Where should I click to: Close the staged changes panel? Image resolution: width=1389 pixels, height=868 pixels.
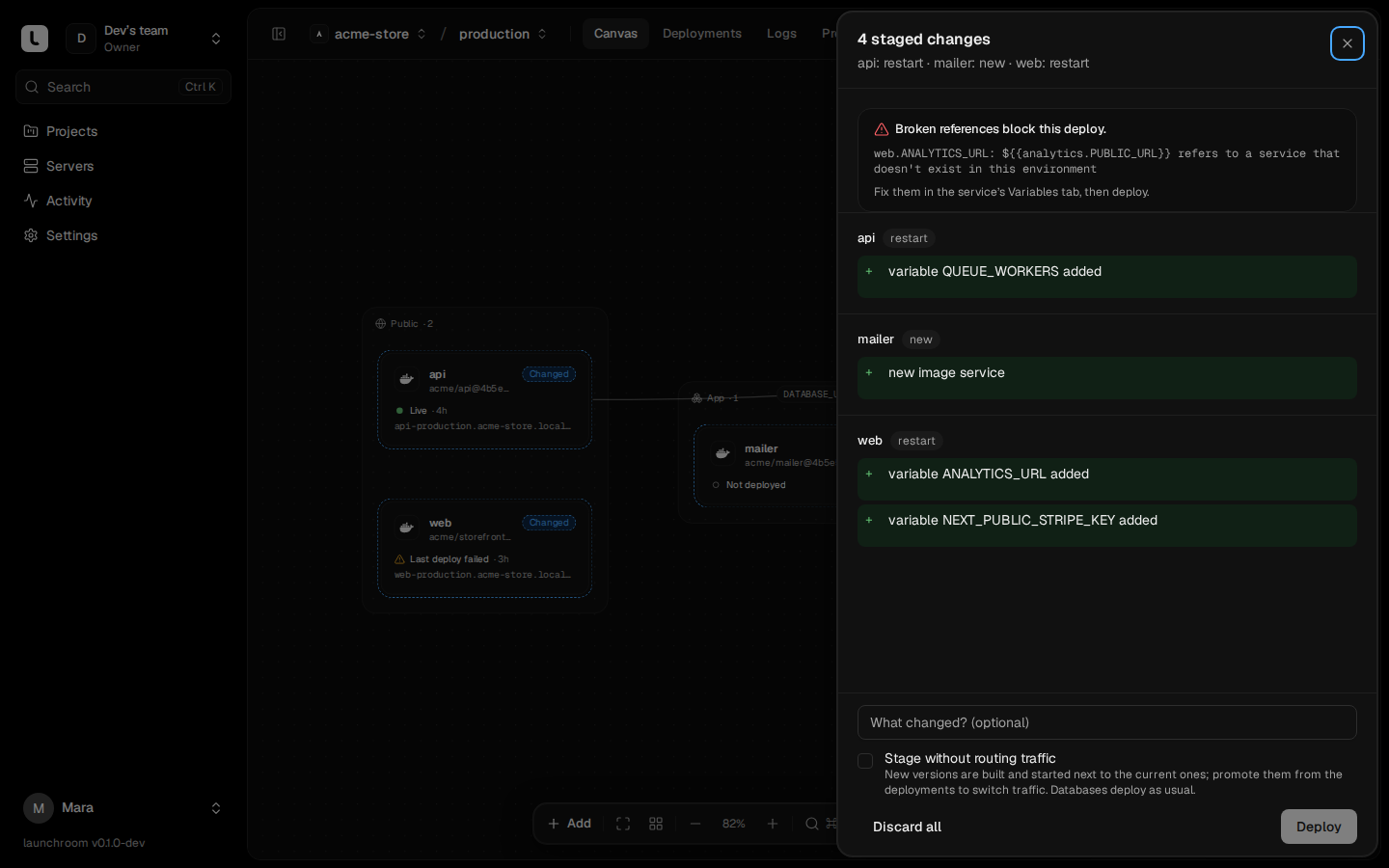click(1348, 43)
